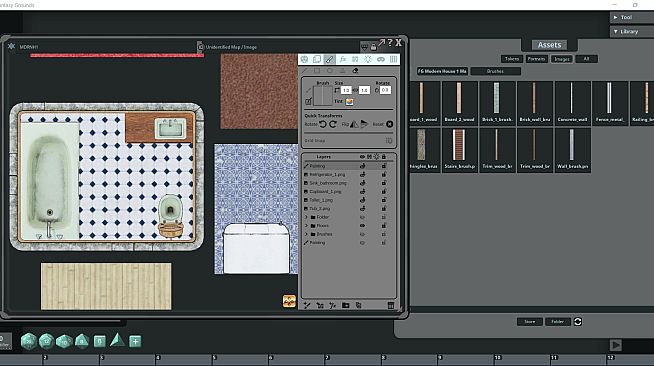Toggle visibility of Sink_bathroom.png layer
Viewport: 654px width, 366px height.
click(x=363, y=183)
